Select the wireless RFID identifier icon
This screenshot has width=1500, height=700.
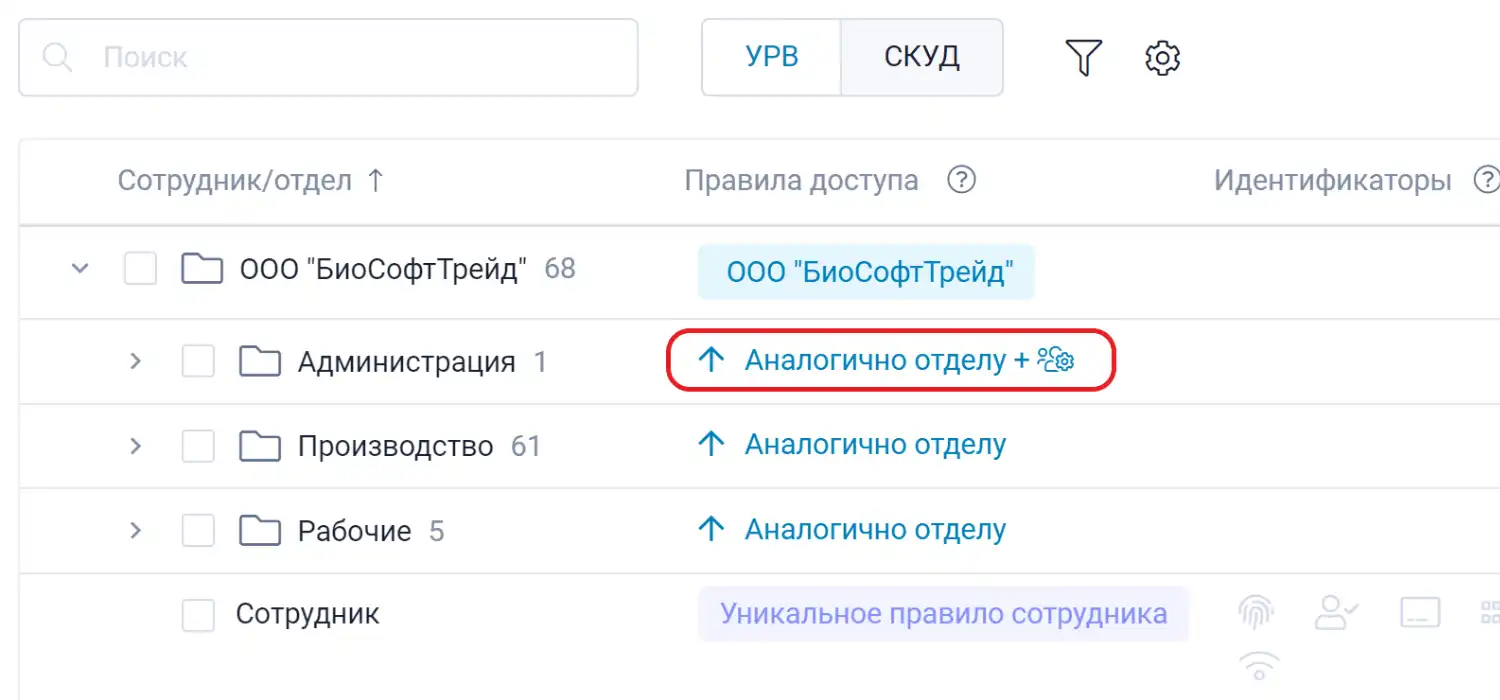(x=1259, y=664)
